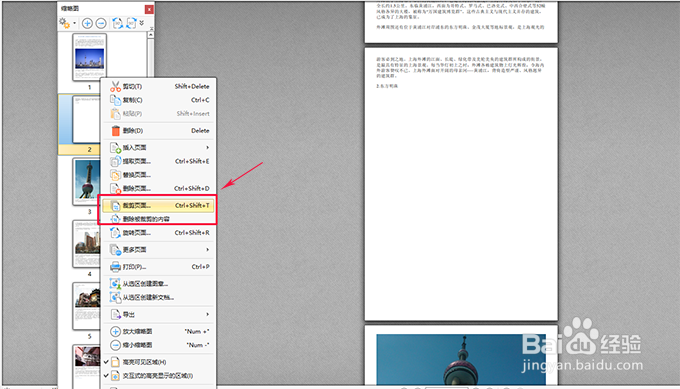Image resolution: width=680 pixels, height=389 pixels.
Task: Choose Copy (C) from context menu
Action: (159, 100)
